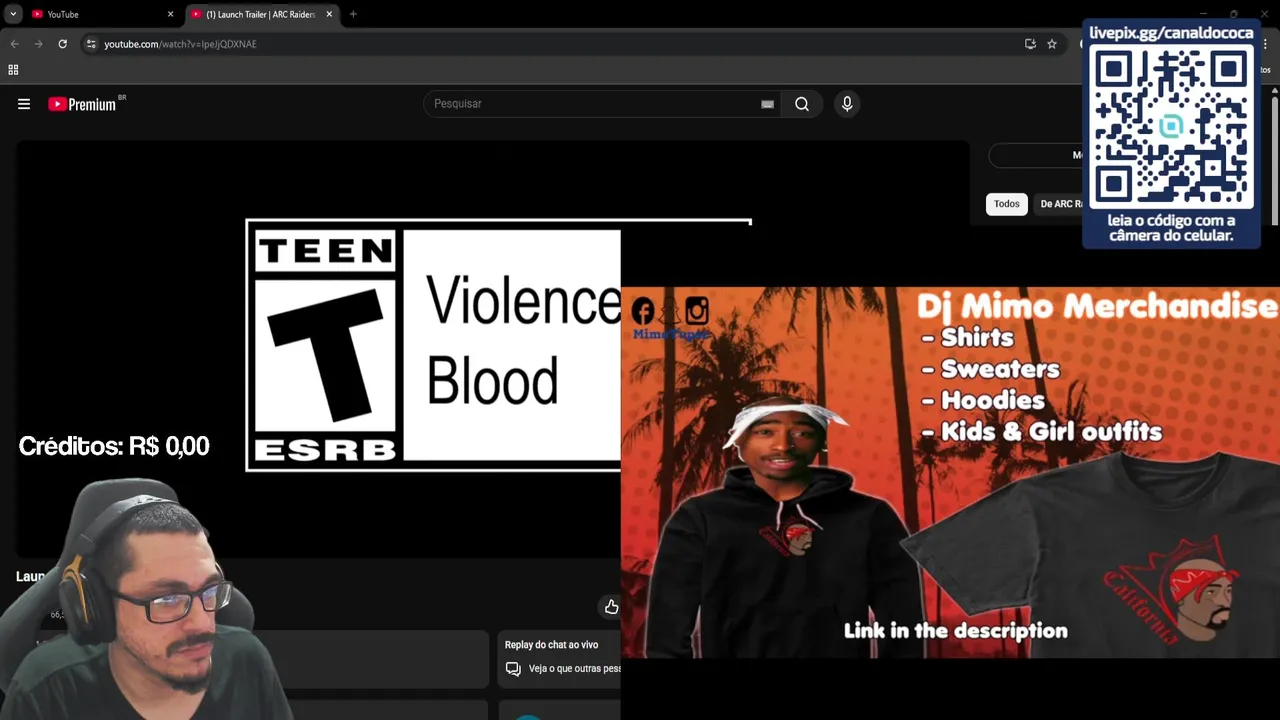Image resolution: width=1280 pixels, height=720 pixels.
Task: Start voice search with the microphone
Action: pyautogui.click(x=847, y=104)
